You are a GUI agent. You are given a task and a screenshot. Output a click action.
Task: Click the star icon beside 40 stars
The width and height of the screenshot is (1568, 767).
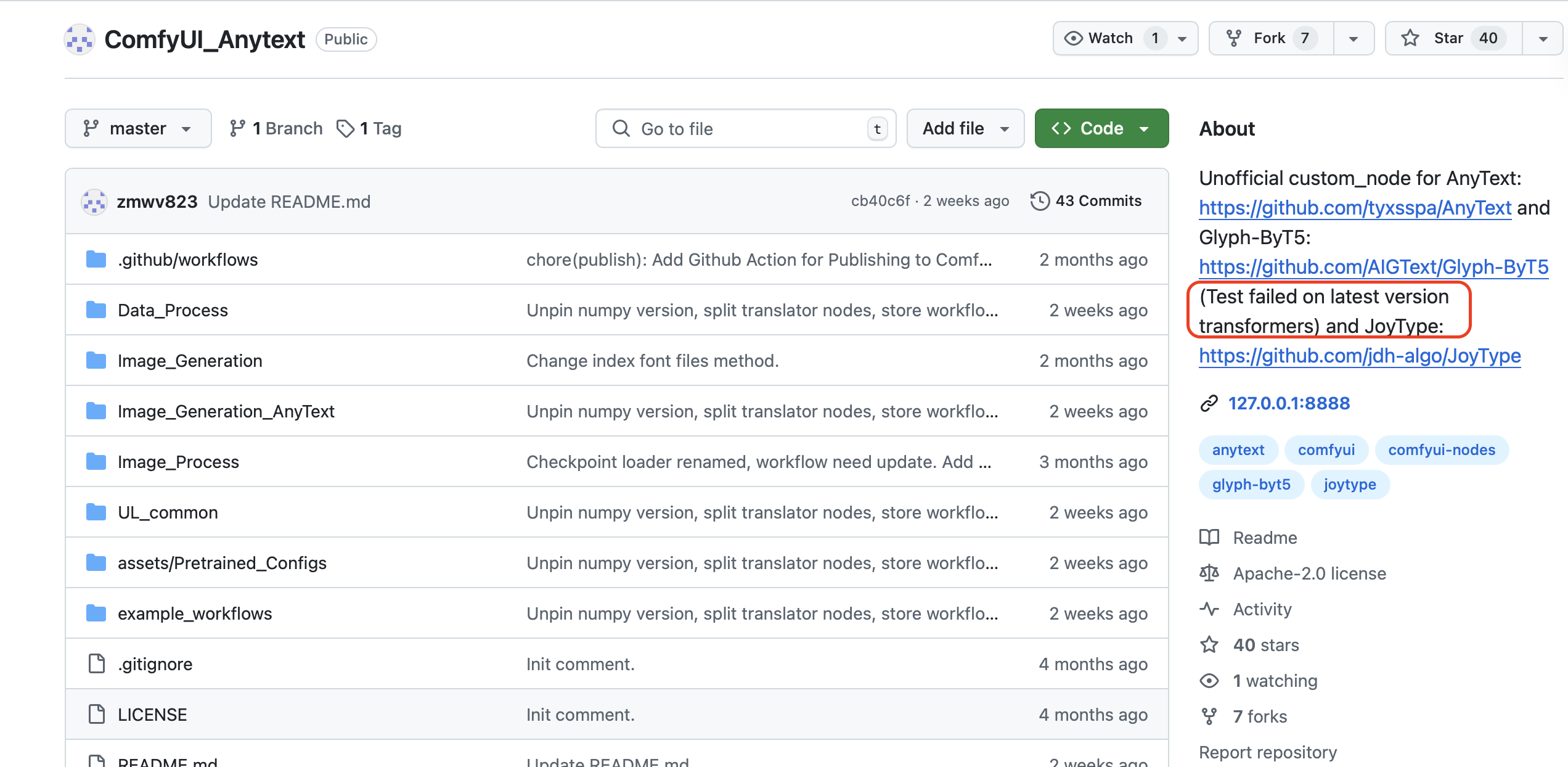(x=1209, y=645)
